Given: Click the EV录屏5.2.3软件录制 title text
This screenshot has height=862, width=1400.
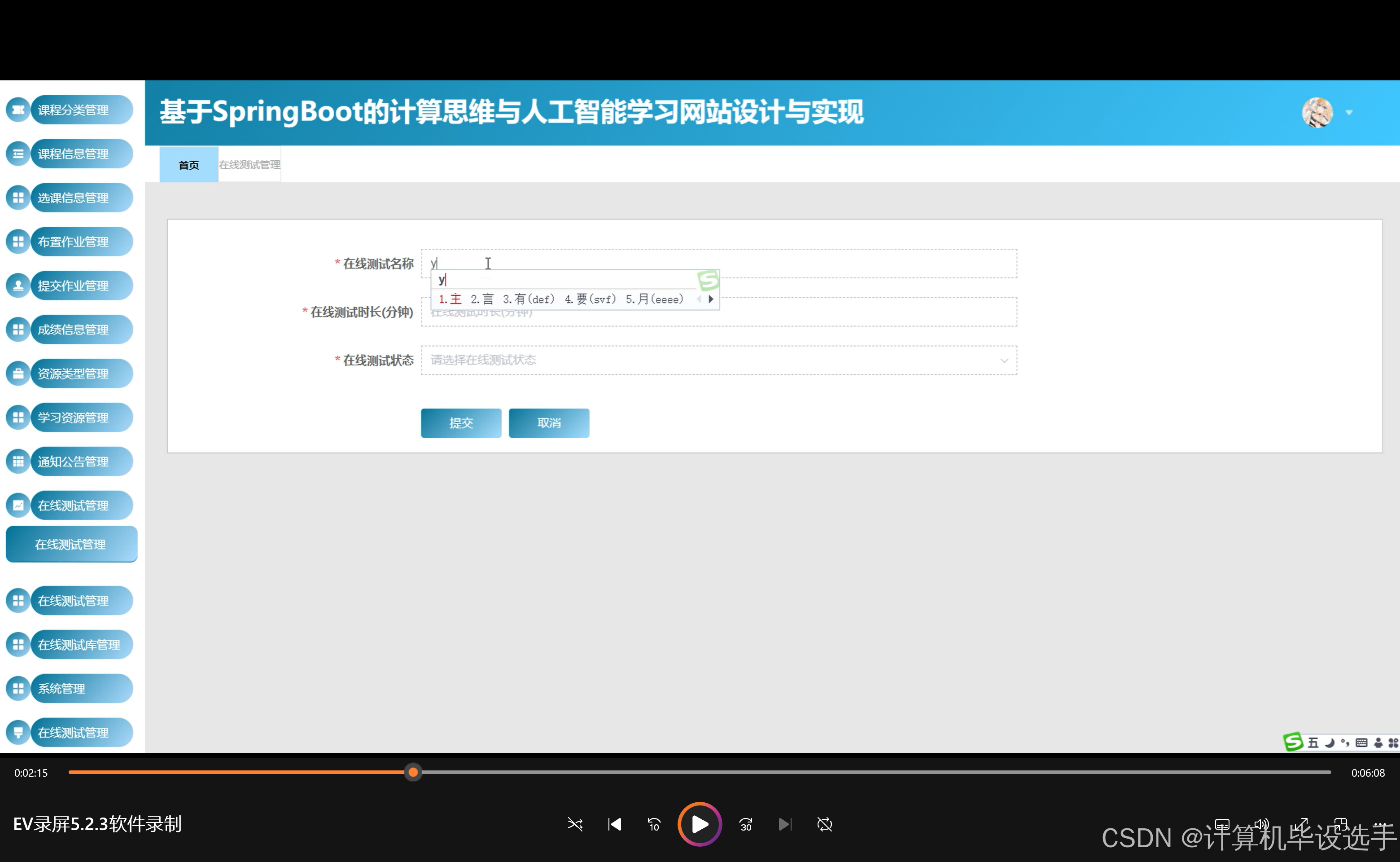Looking at the screenshot, I should coord(97,824).
